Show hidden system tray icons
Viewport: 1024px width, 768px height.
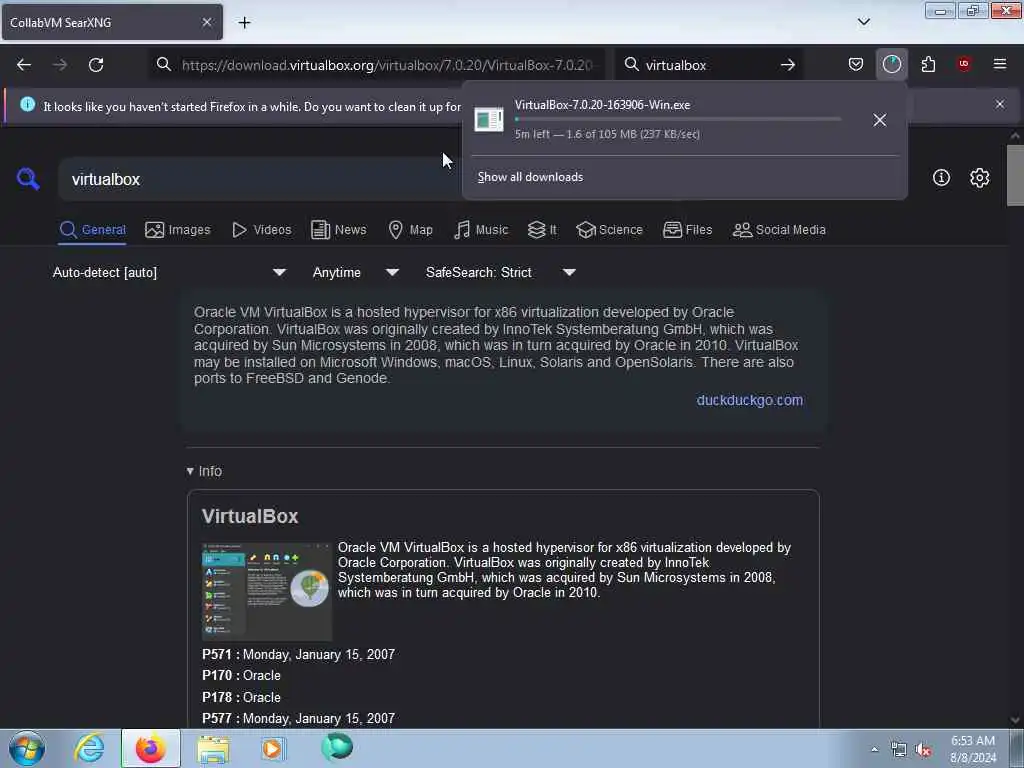[x=874, y=750]
